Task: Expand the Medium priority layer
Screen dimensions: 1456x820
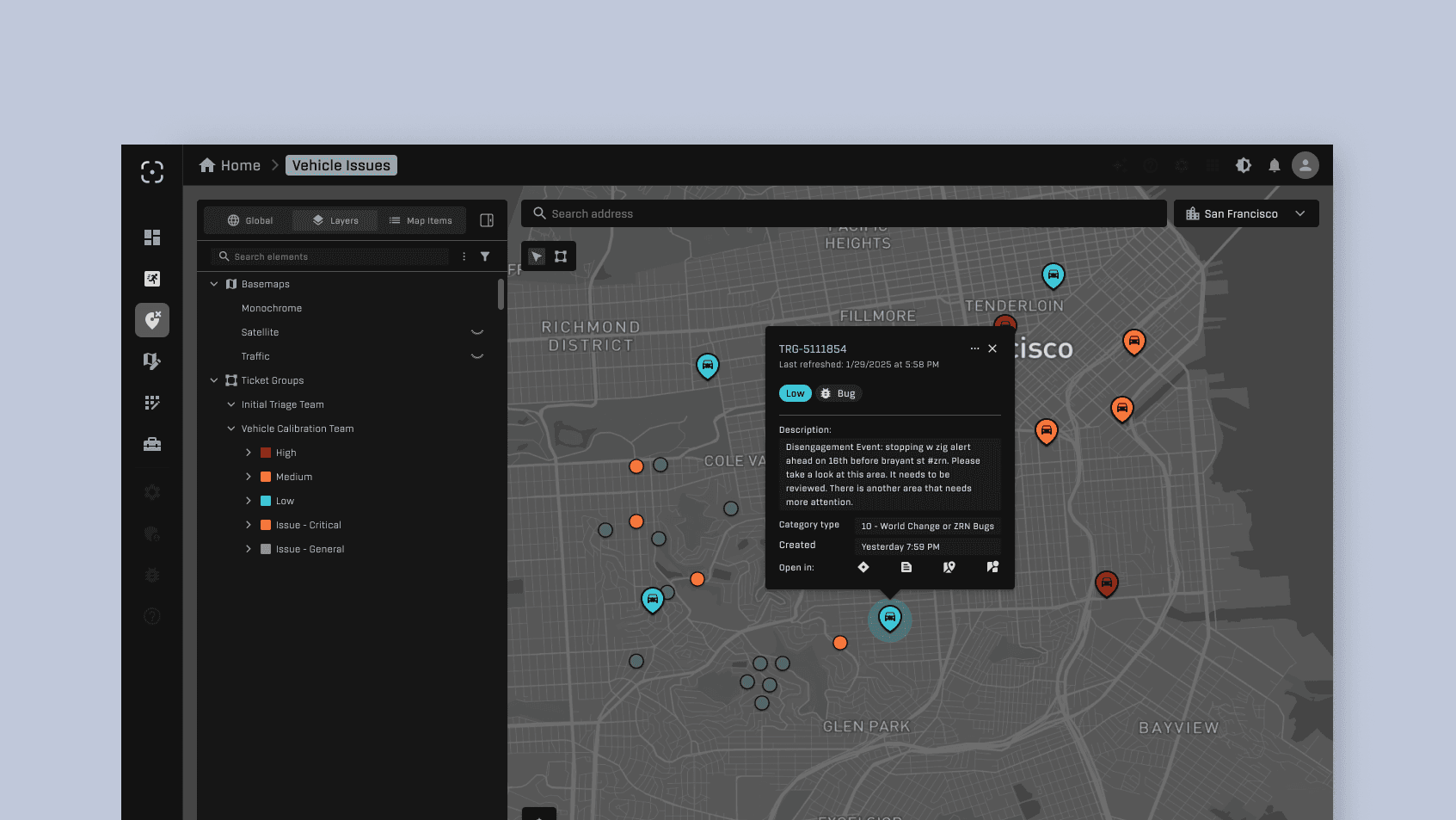Action: coord(249,477)
